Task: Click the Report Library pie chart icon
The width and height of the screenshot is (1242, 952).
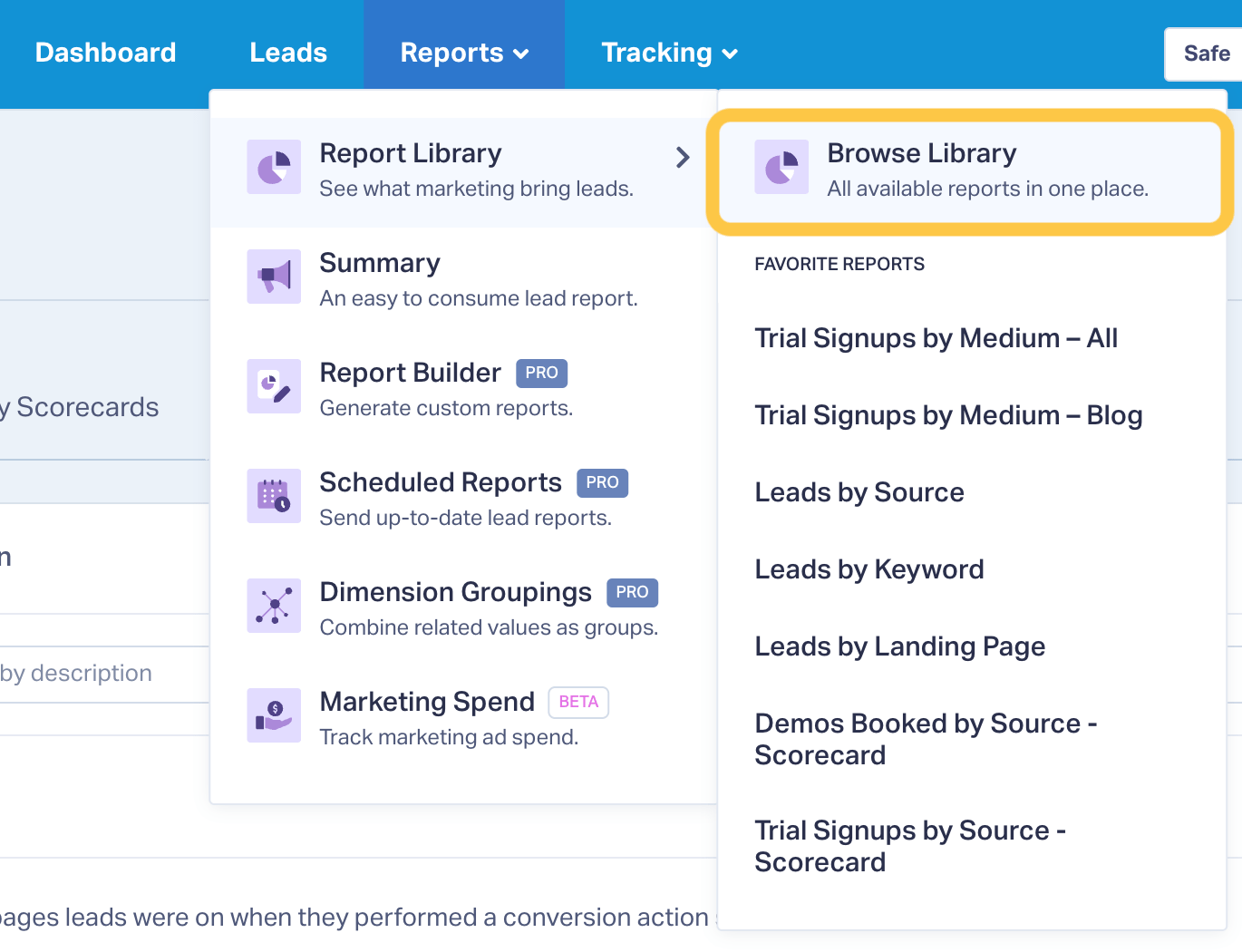Action: [x=274, y=167]
